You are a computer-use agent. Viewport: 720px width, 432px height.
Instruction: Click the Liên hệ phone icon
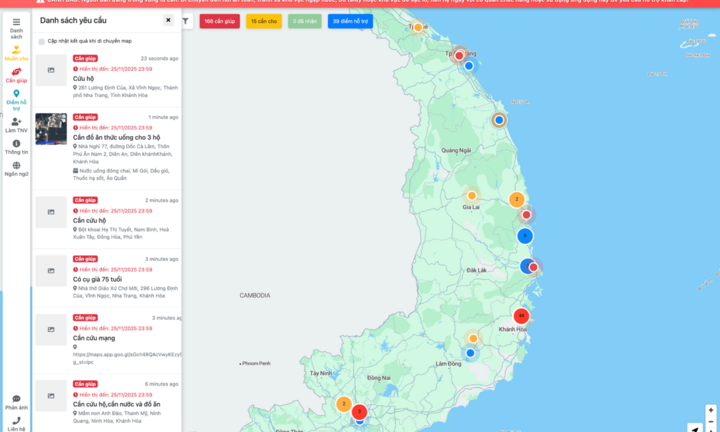[16, 421]
